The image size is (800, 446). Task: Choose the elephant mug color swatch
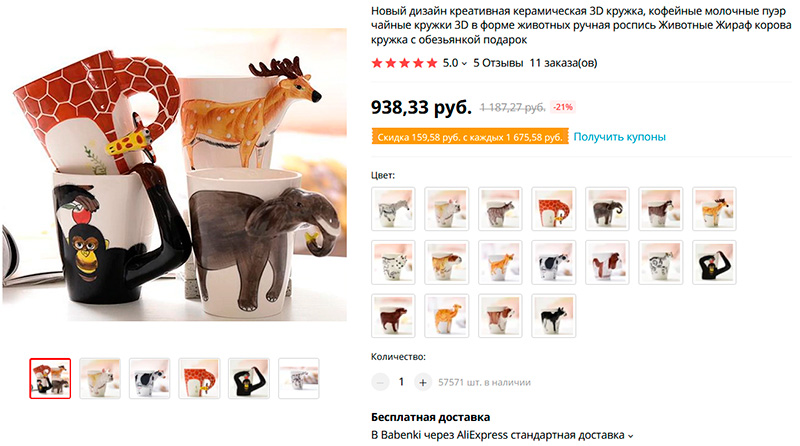(607, 209)
